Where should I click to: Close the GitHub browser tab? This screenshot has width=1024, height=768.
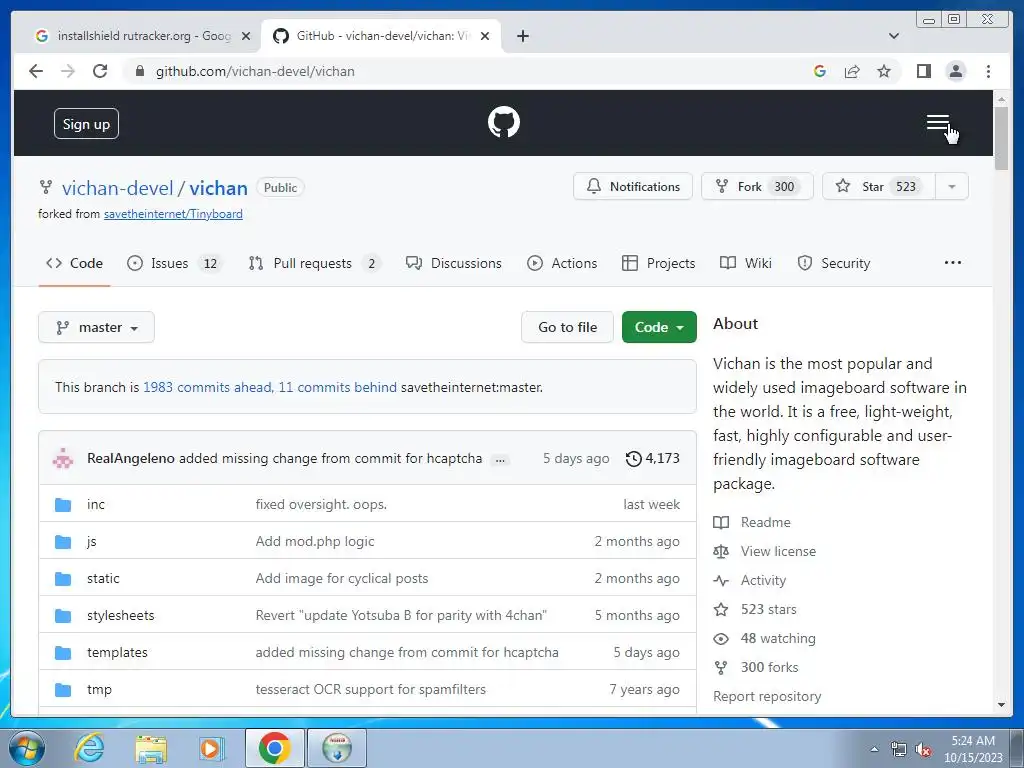pyautogui.click(x=485, y=37)
